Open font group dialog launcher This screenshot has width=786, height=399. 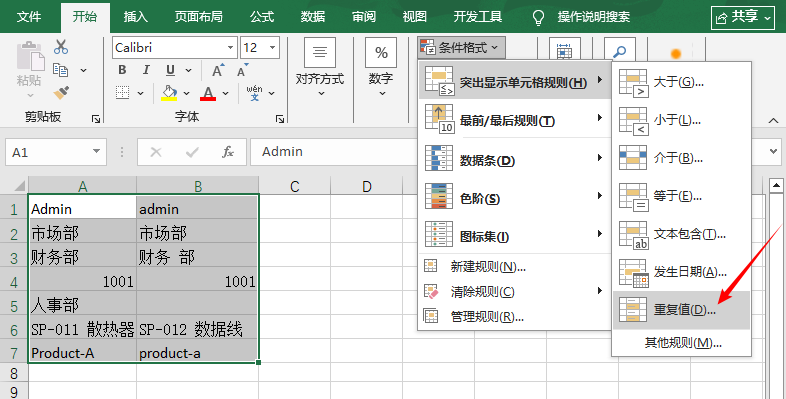pyautogui.click(x=280, y=119)
